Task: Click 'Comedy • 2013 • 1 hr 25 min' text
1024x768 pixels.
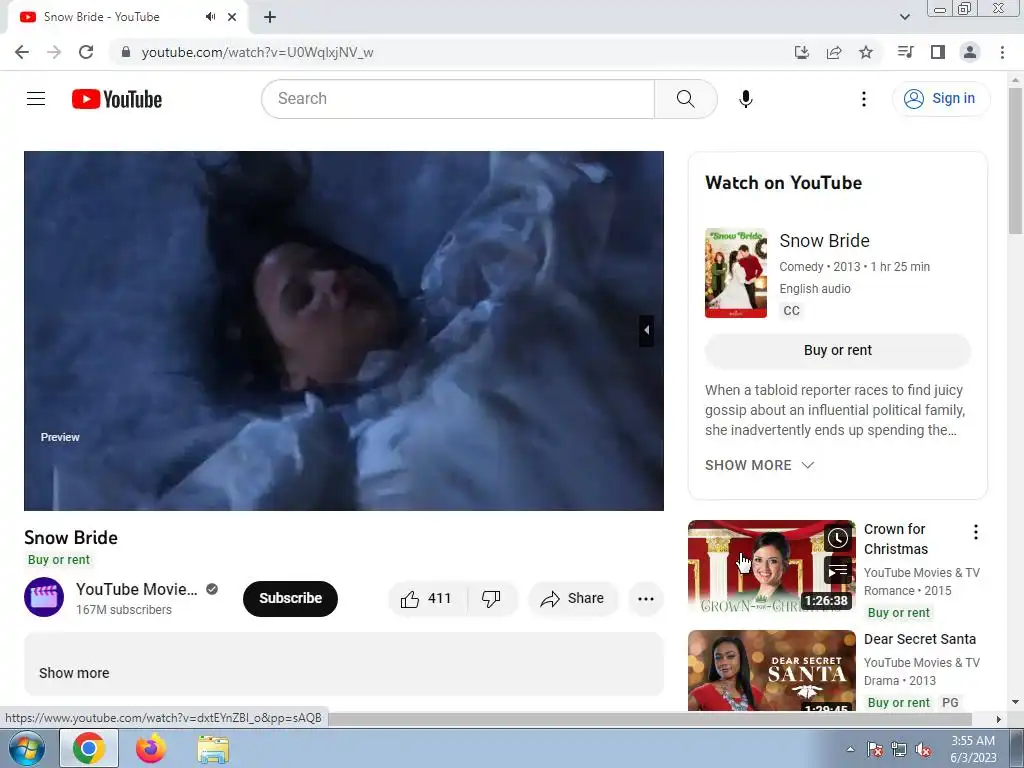Action: pos(854,266)
